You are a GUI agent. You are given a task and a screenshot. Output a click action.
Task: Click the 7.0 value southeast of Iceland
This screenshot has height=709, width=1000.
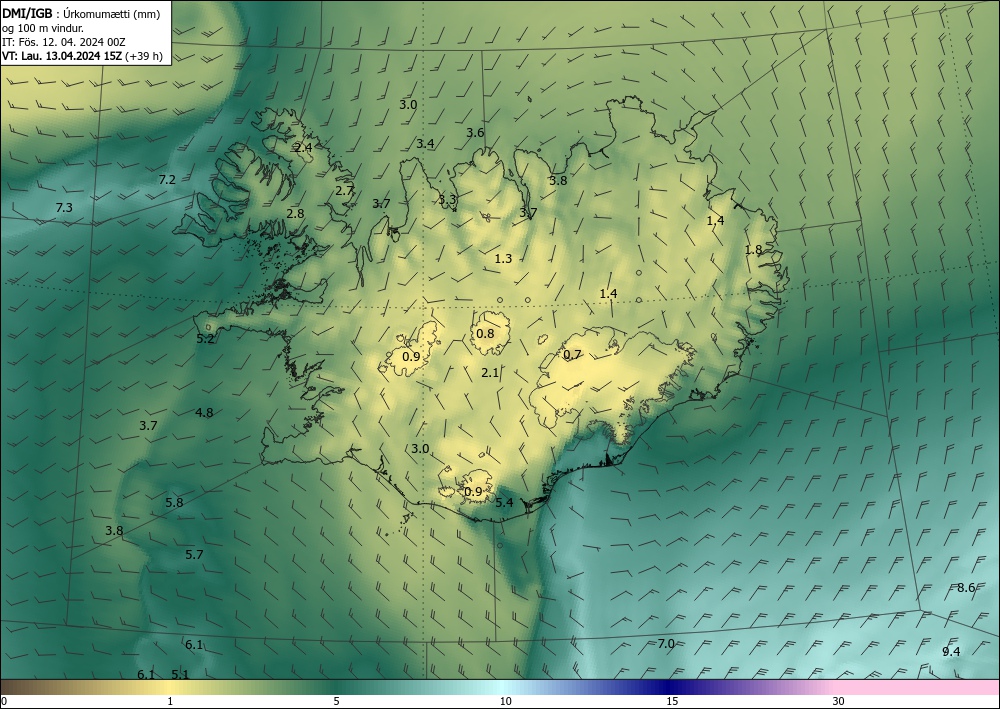(666, 644)
